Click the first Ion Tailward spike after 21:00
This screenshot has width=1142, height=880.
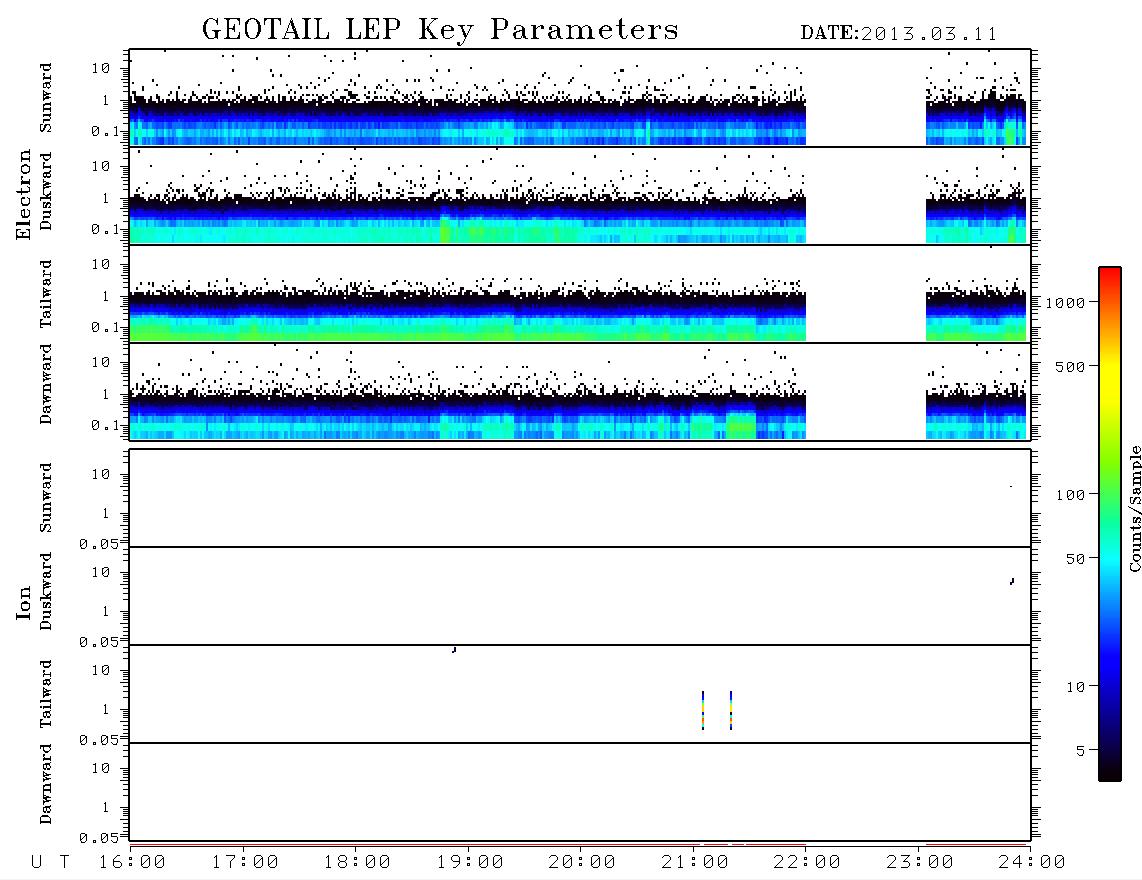pyautogui.click(x=703, y=710)
